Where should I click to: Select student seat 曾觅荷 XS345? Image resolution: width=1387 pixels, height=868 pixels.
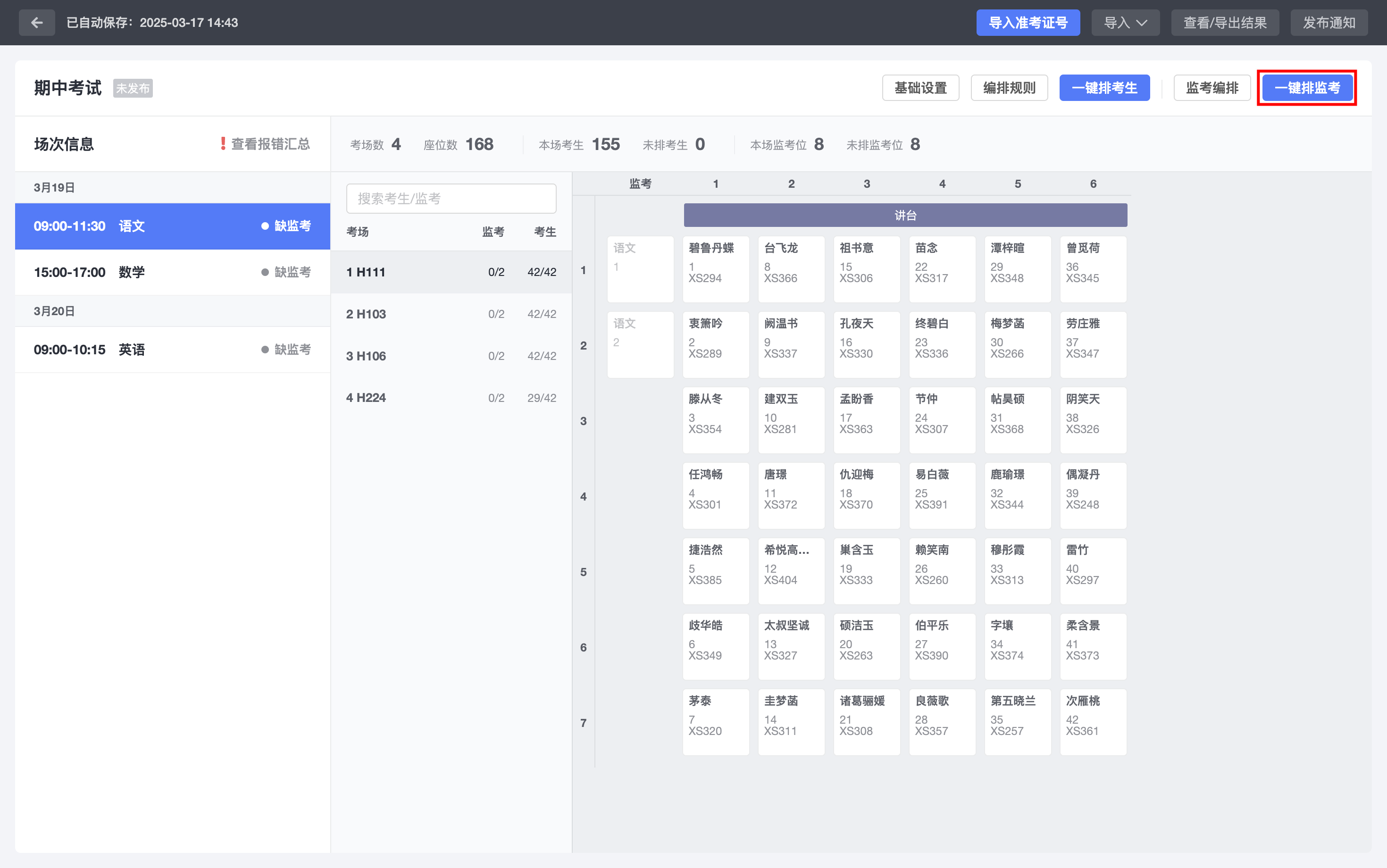[x=1093, y=269]
